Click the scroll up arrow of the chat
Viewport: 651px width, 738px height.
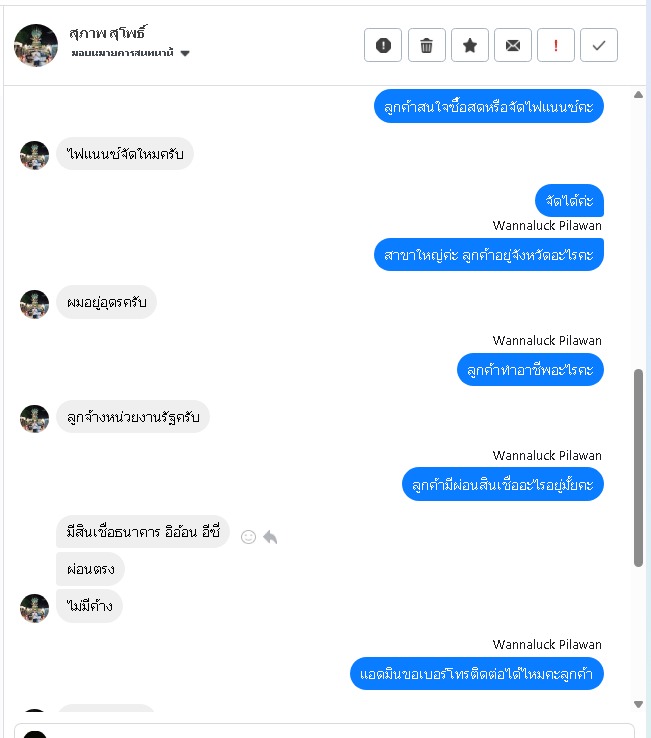click(x=638, y=95)
